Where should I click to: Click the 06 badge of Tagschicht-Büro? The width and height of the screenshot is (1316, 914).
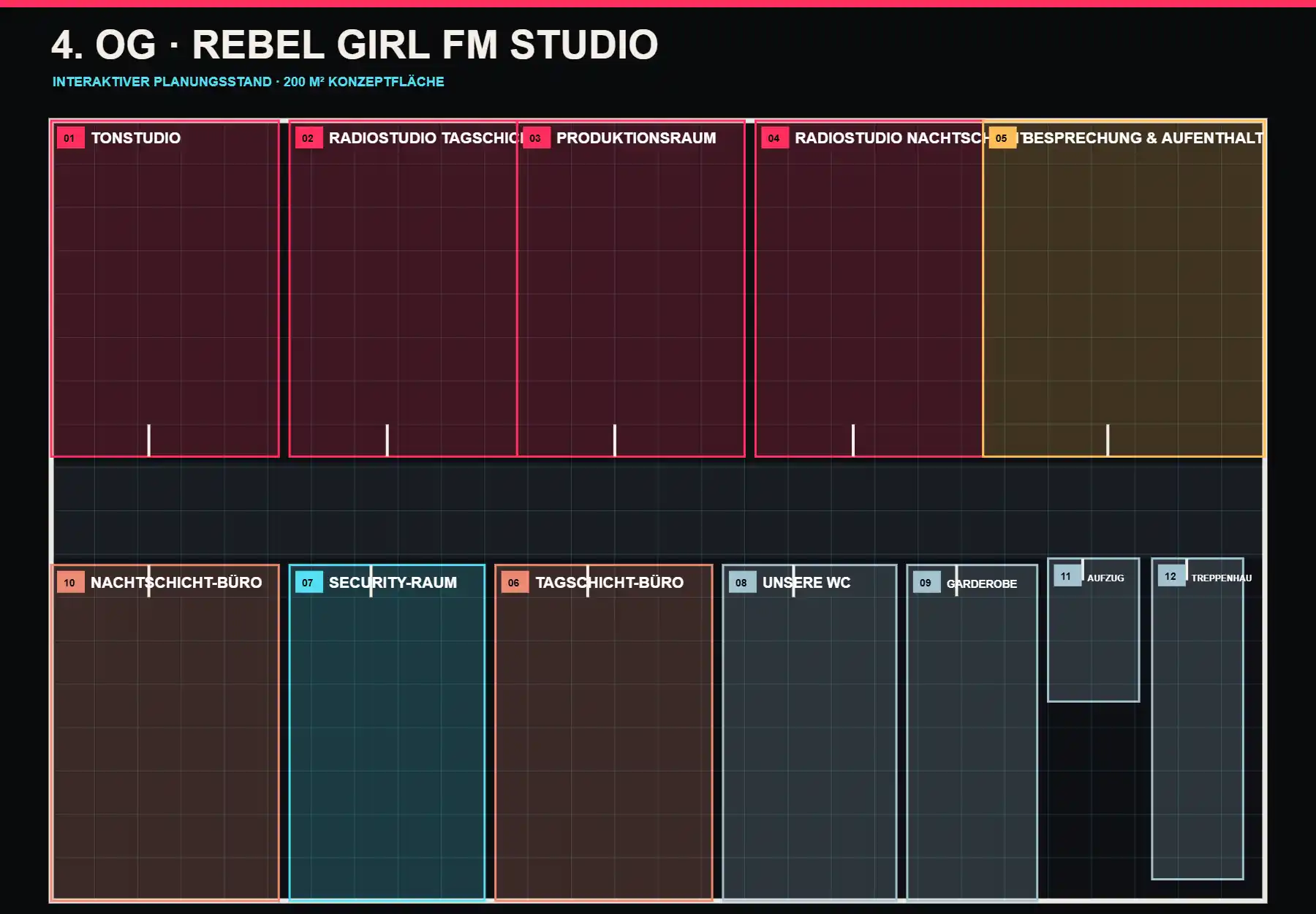click(515, 583)
